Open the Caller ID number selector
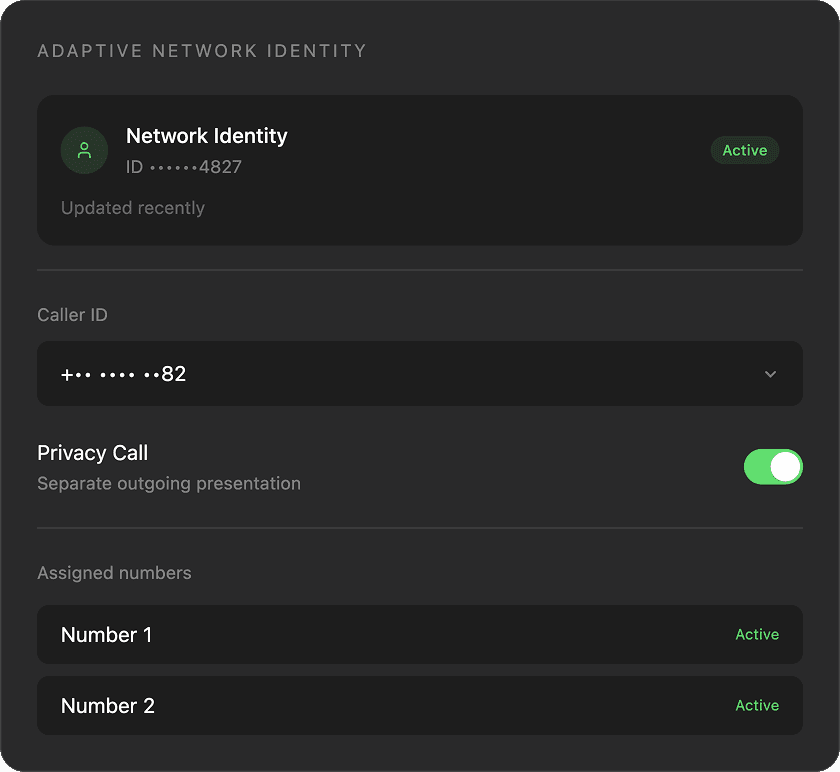Image resolution: width=840 pixels, height=772 pixels. coord(420,373)
